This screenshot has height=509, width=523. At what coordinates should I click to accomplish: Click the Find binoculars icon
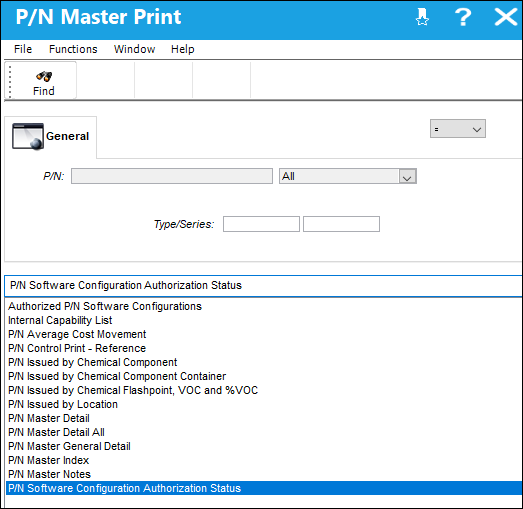coord(44,76)
